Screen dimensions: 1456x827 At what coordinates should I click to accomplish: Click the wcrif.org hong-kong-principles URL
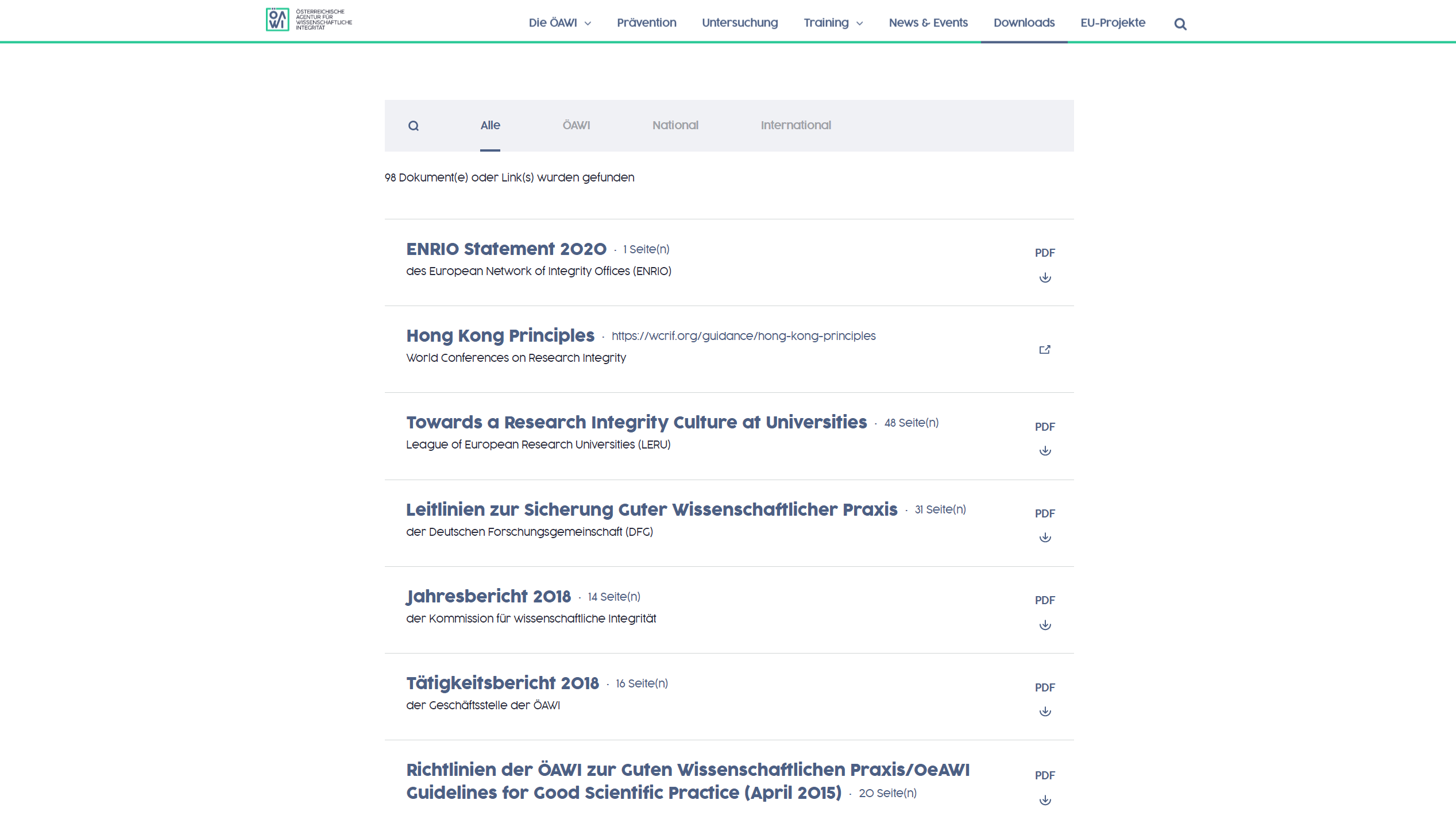743,336
